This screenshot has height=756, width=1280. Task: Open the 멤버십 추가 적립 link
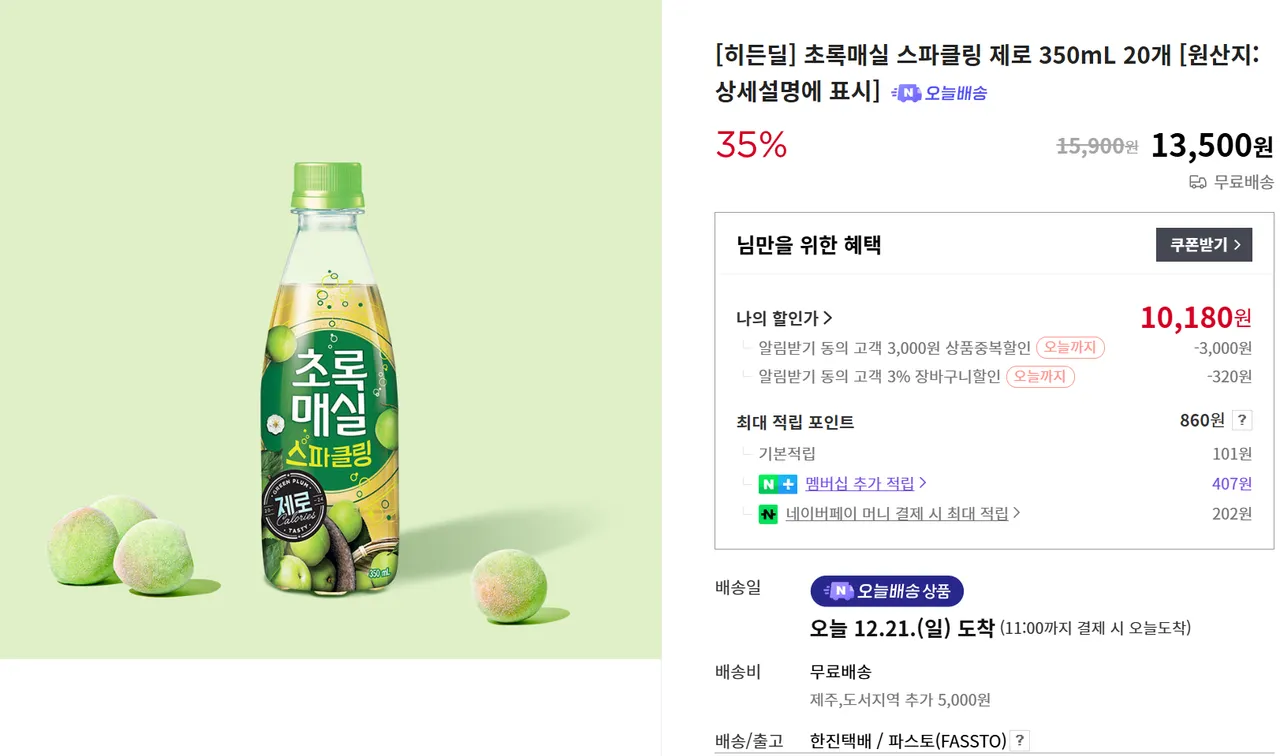click(x=866, y=484)
